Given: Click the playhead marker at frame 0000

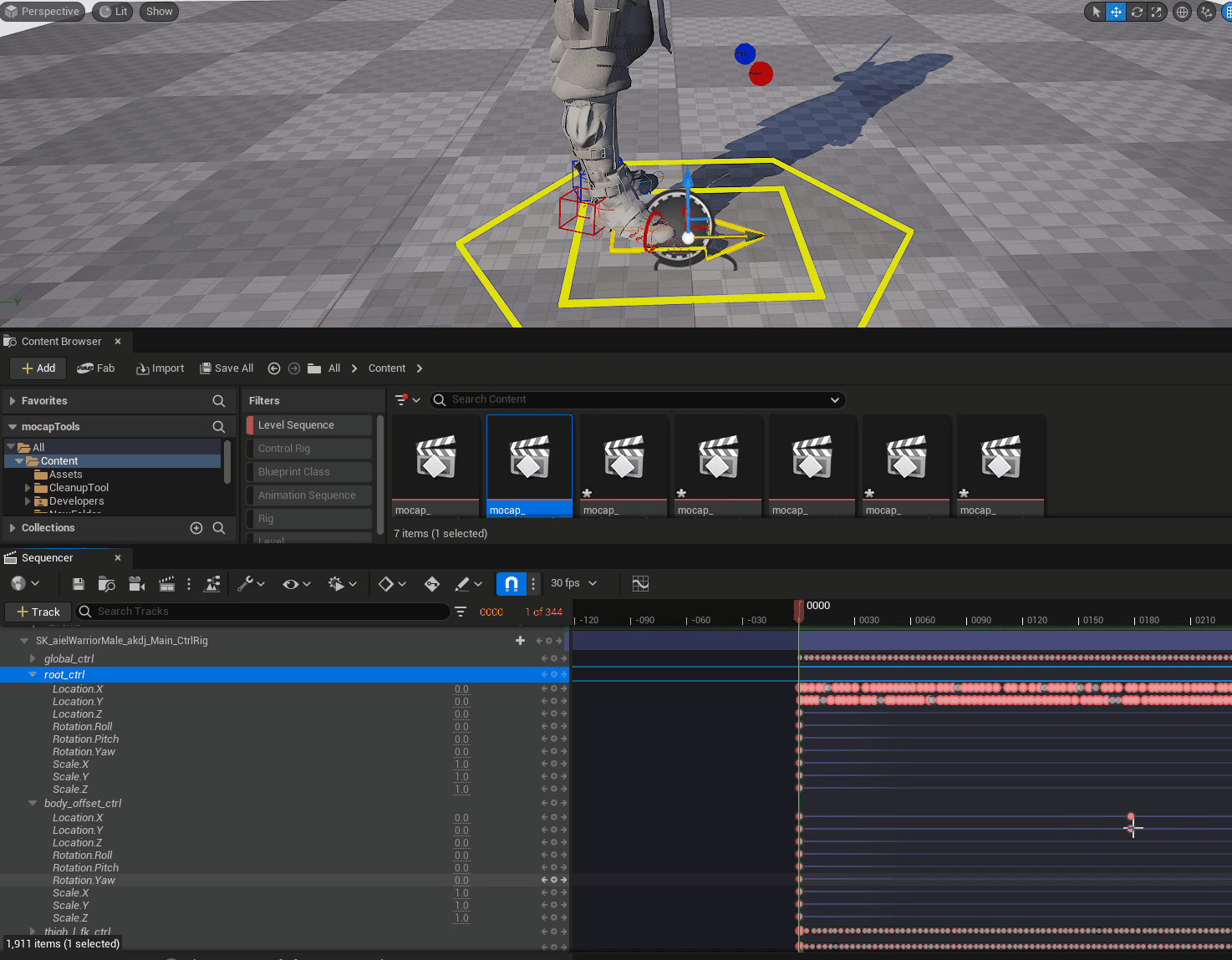Looking at the screenshot, I should click(799, 611).
